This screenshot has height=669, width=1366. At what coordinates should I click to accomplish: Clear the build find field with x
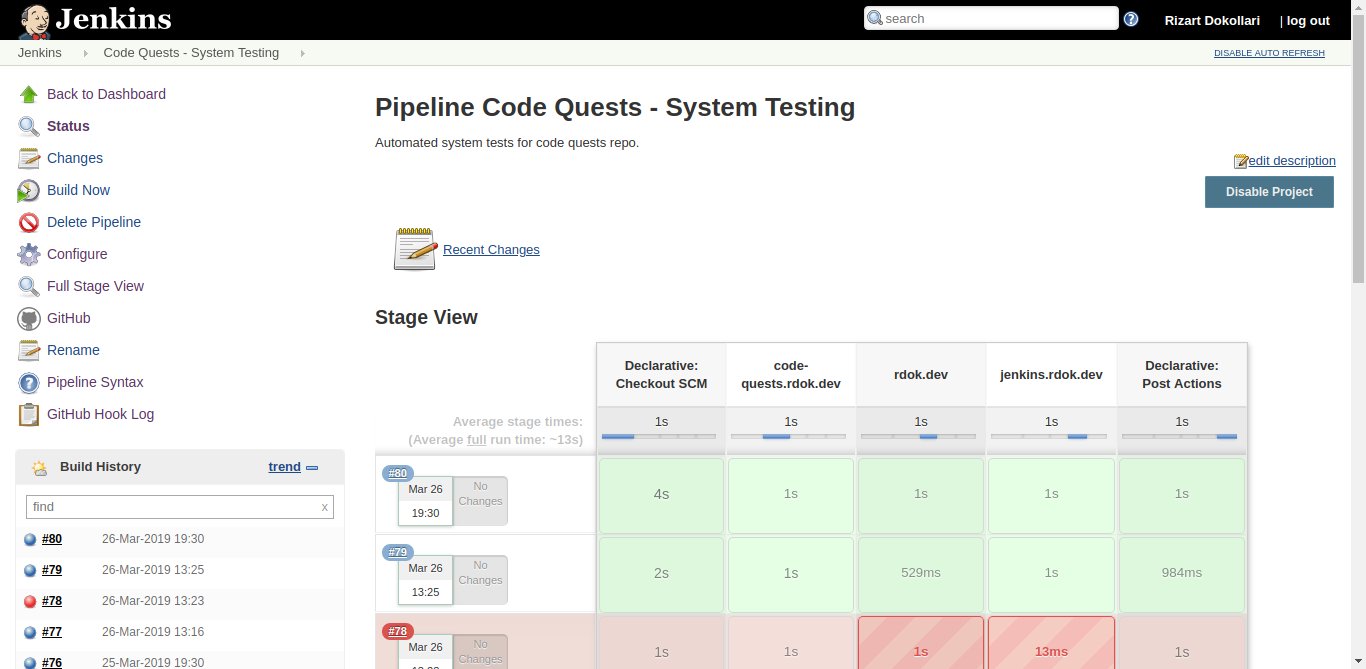coord(324,507)
